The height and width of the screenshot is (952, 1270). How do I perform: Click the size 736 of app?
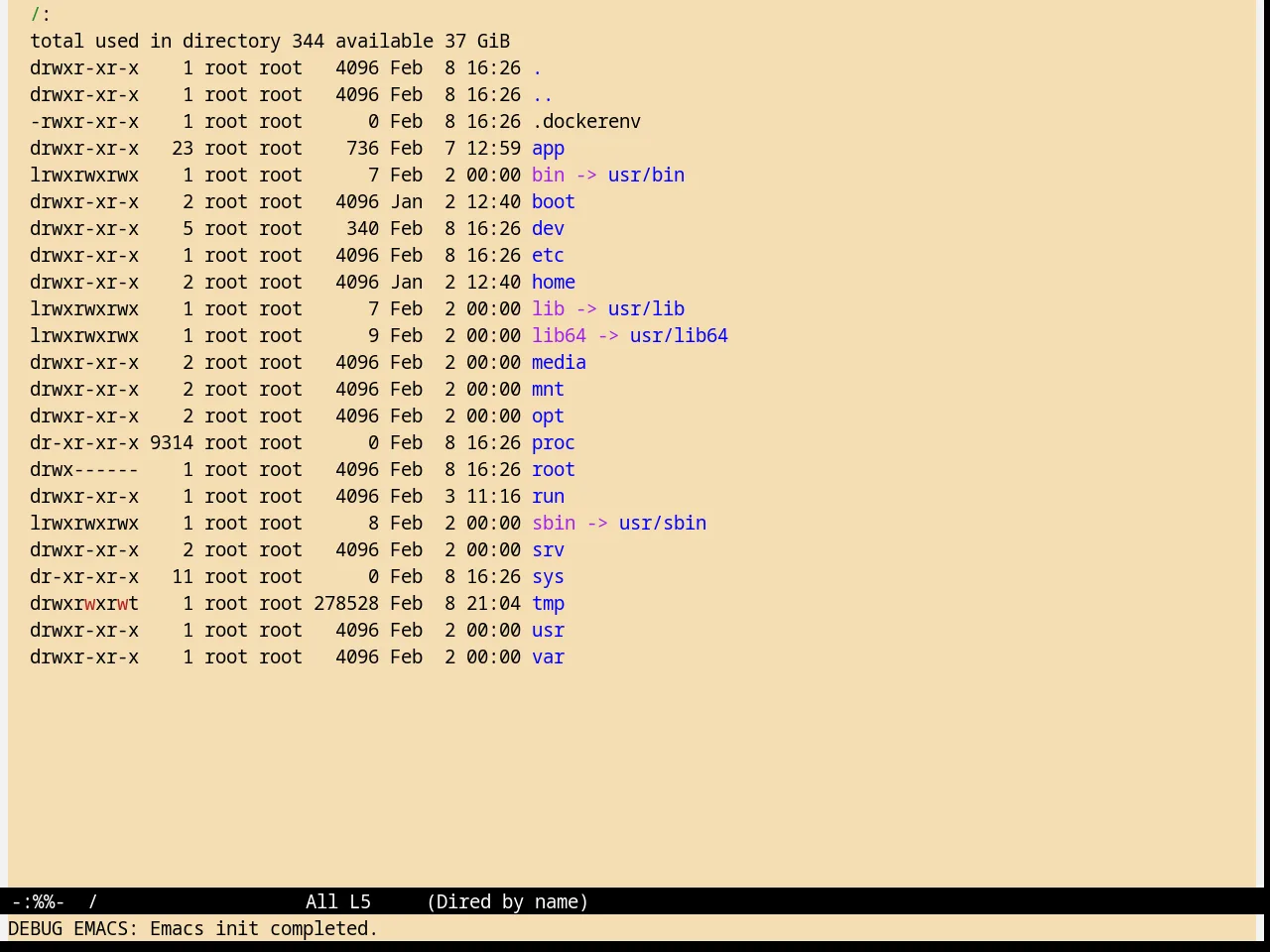(x=362, y=149)
